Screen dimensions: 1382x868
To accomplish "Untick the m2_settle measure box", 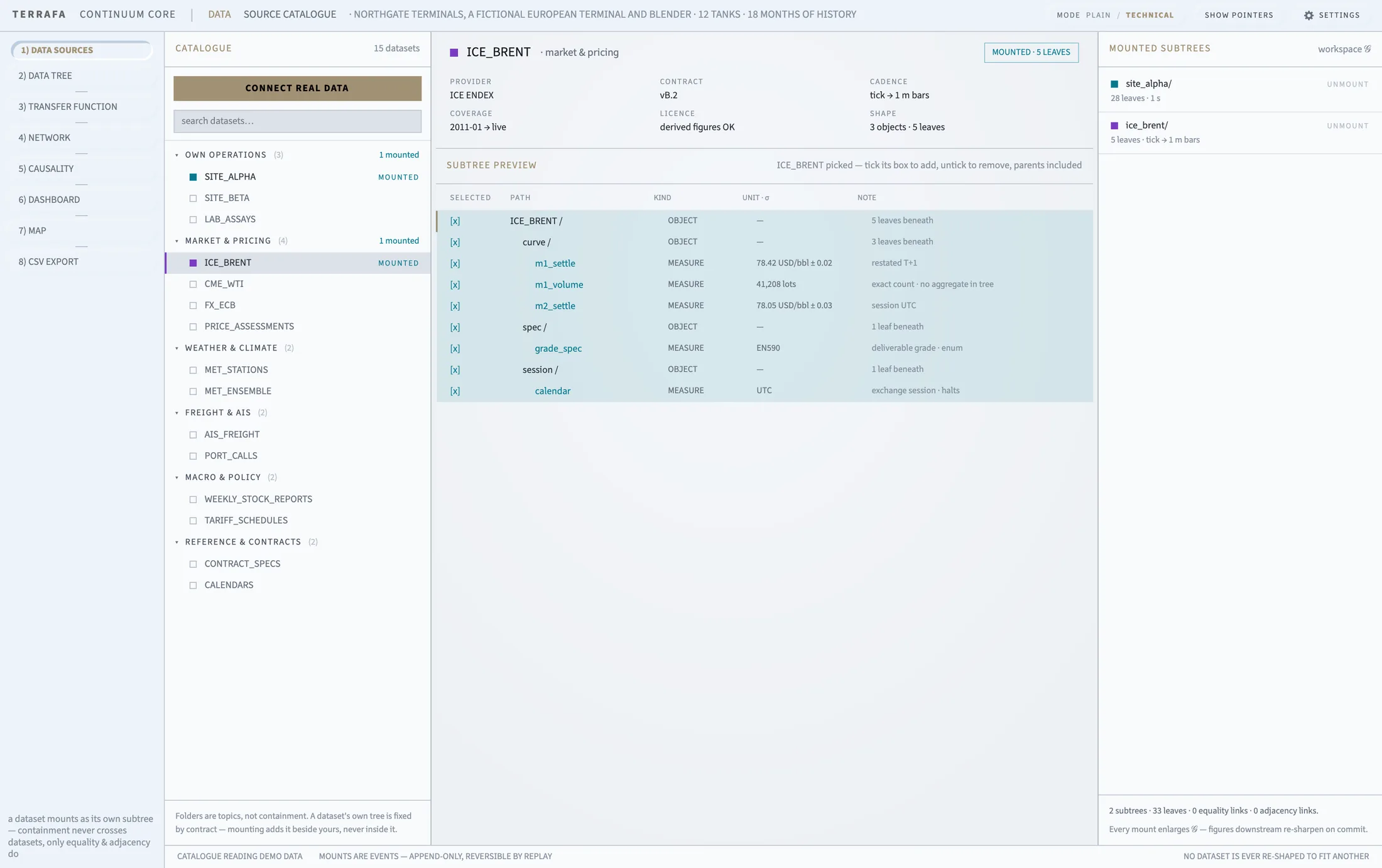I will (x=455, y=307).
